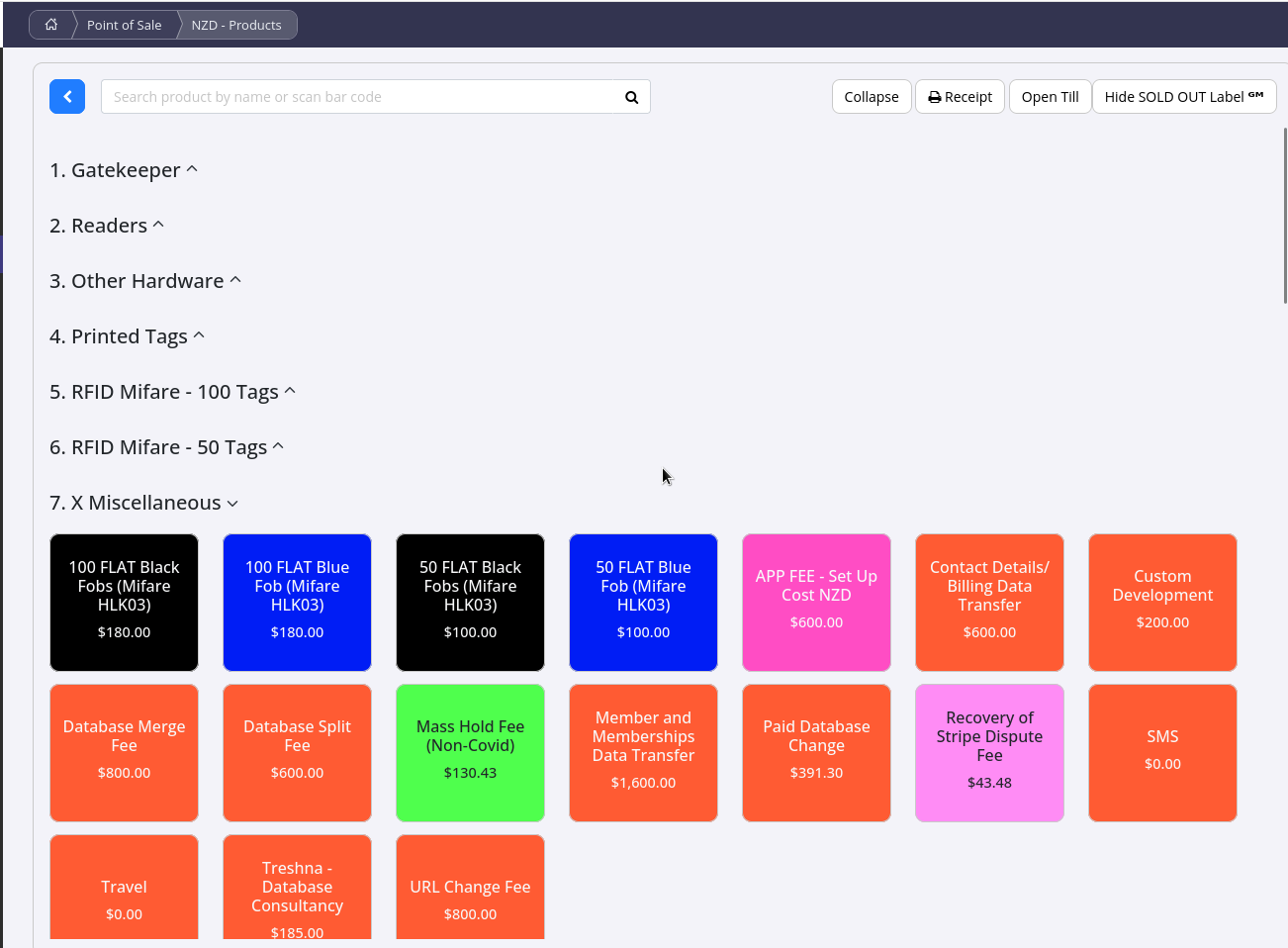Click the magnifying glass search icon
Viewport: 1288px width, 948px height.
pyautogui.click(x=631, y=97)
